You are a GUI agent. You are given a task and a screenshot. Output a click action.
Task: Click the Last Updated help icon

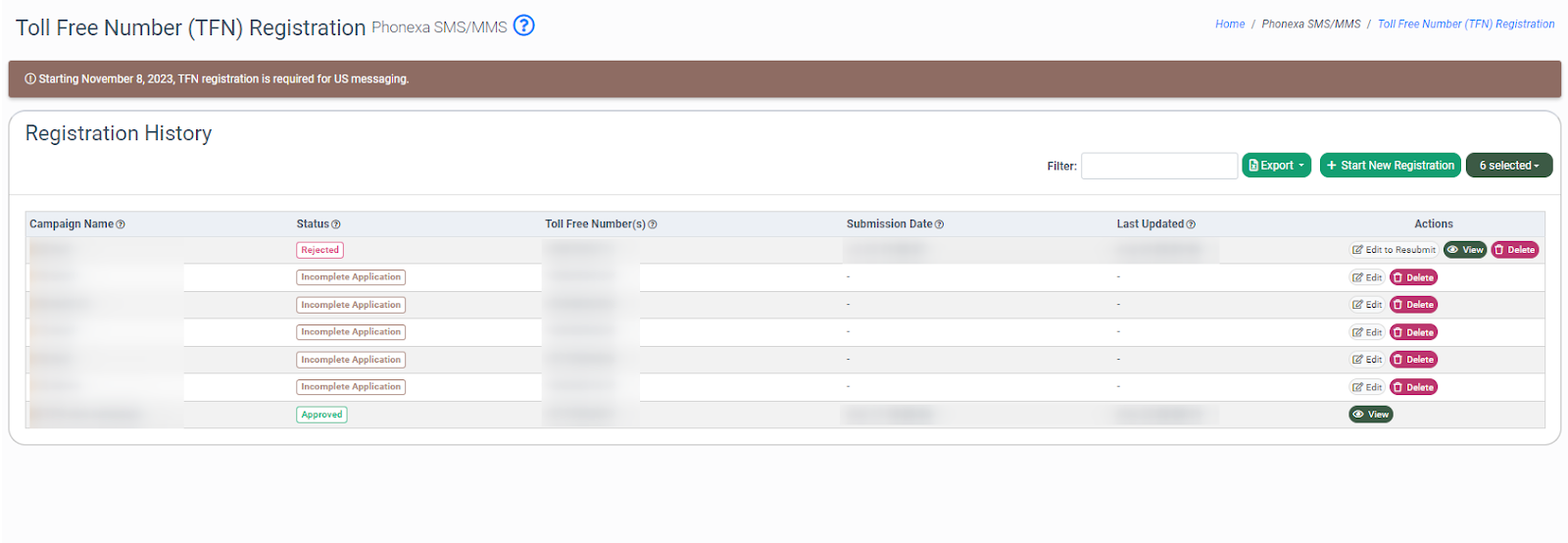pos(1191,224)
